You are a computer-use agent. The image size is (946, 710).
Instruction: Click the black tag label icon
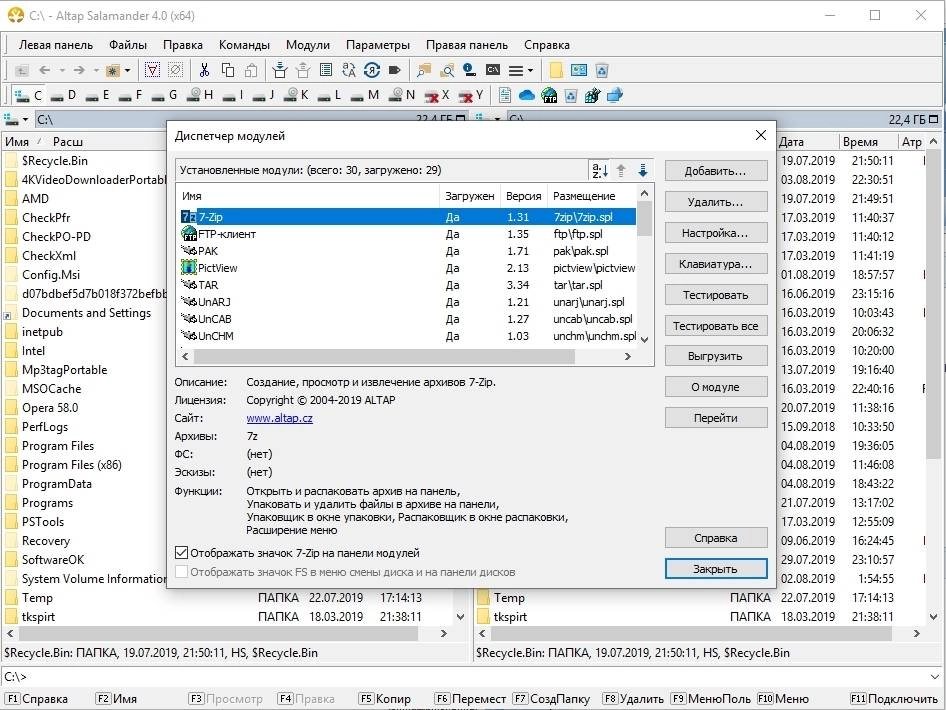pyautogui.click(x=395, y=71)
